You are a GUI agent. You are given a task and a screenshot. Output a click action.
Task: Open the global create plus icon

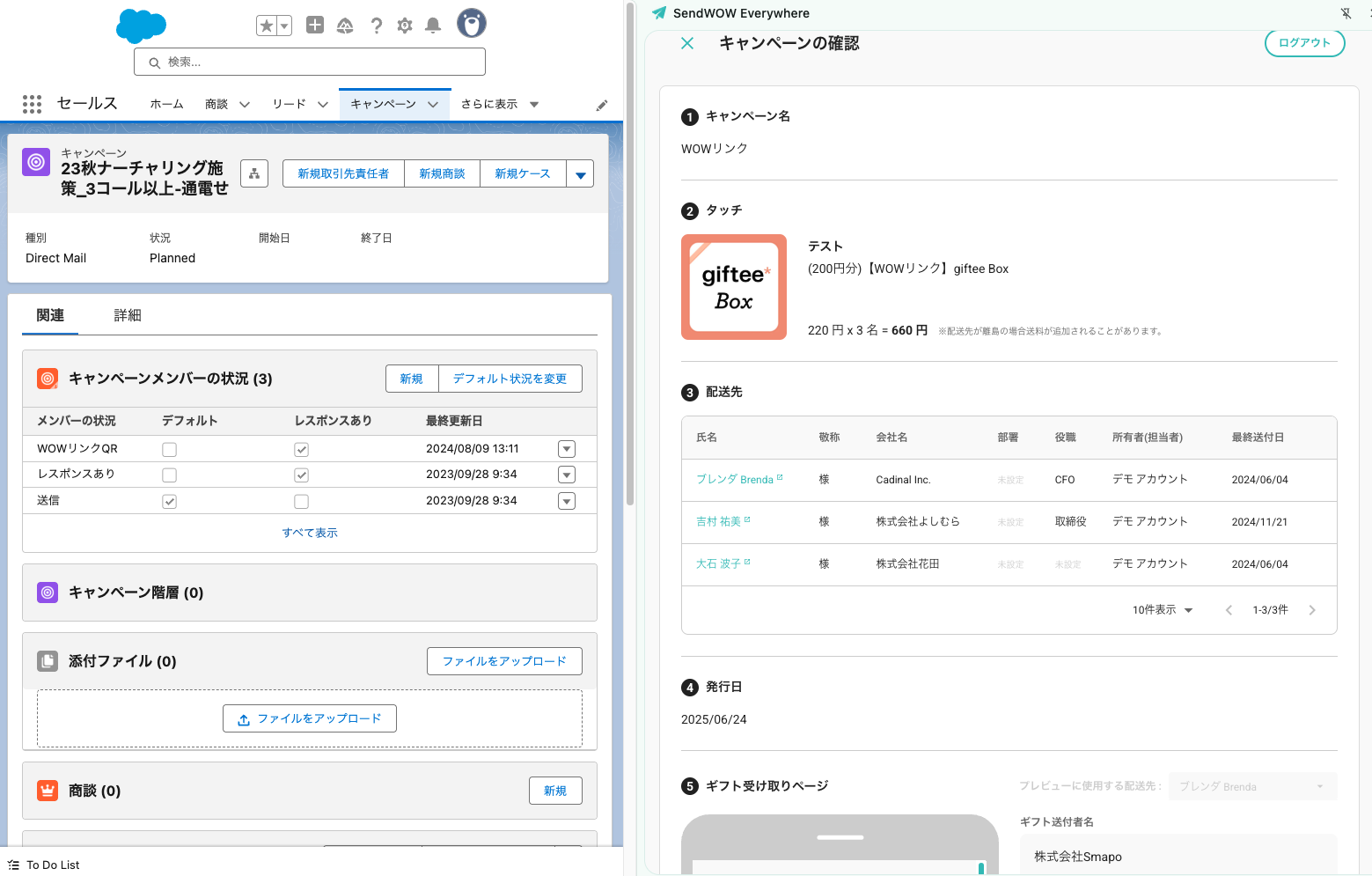click(315, 25)
